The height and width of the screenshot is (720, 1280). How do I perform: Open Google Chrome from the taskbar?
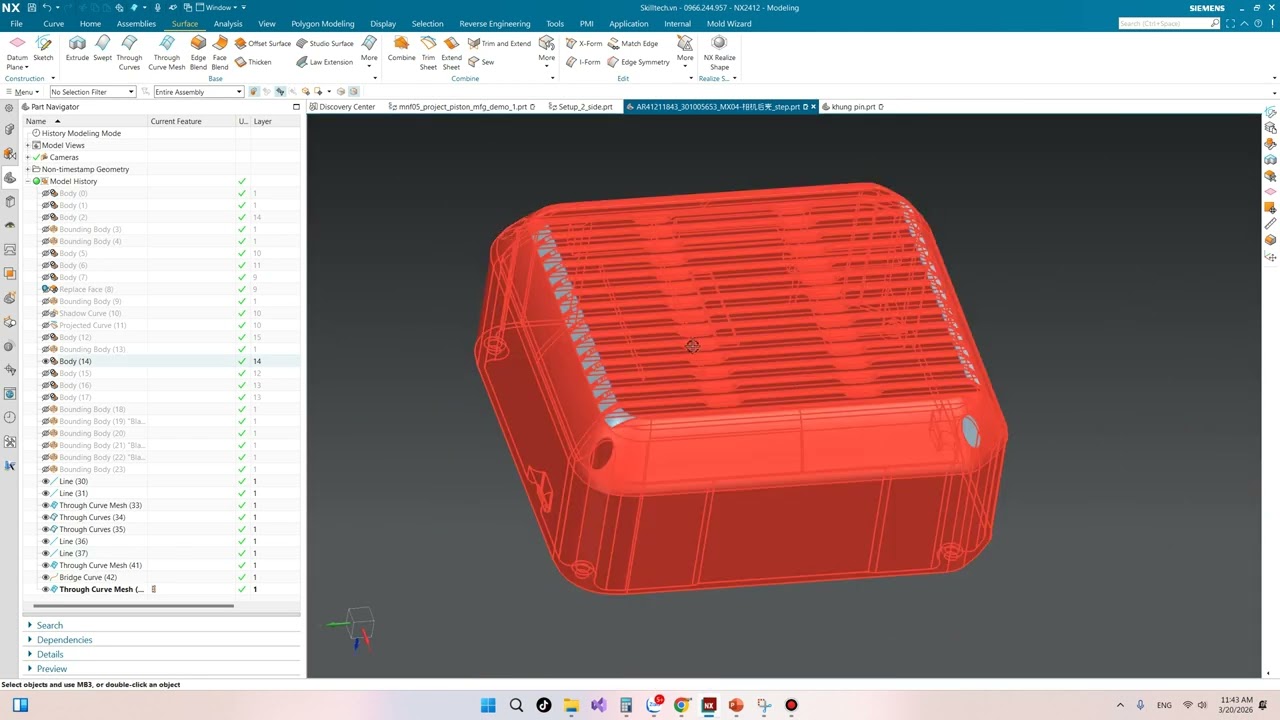(x=682, y=705)
